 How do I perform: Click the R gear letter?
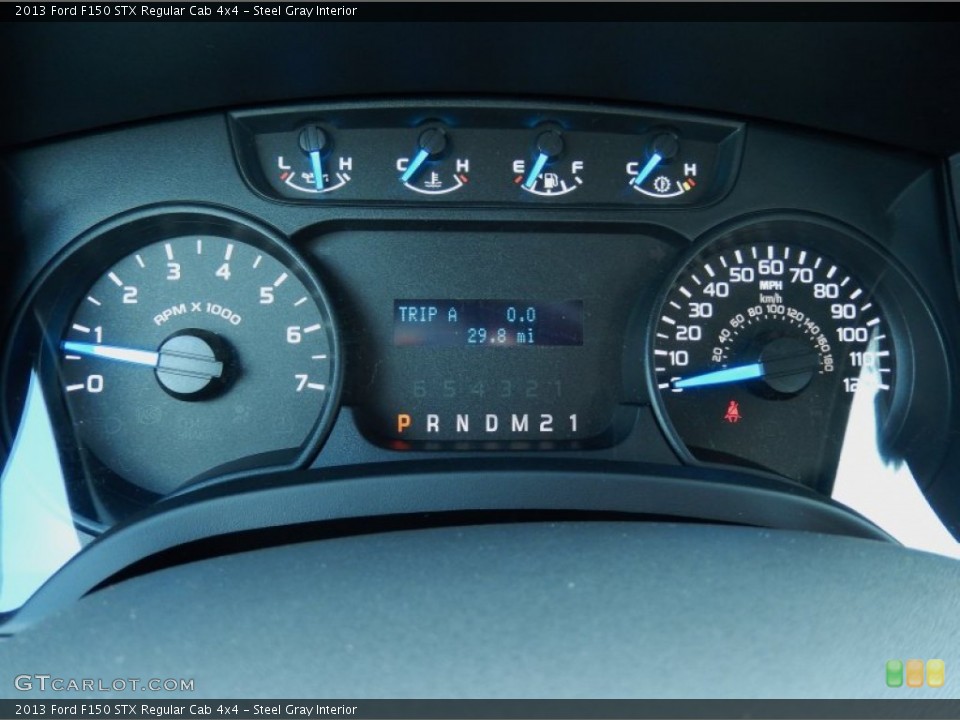(432, 423)
